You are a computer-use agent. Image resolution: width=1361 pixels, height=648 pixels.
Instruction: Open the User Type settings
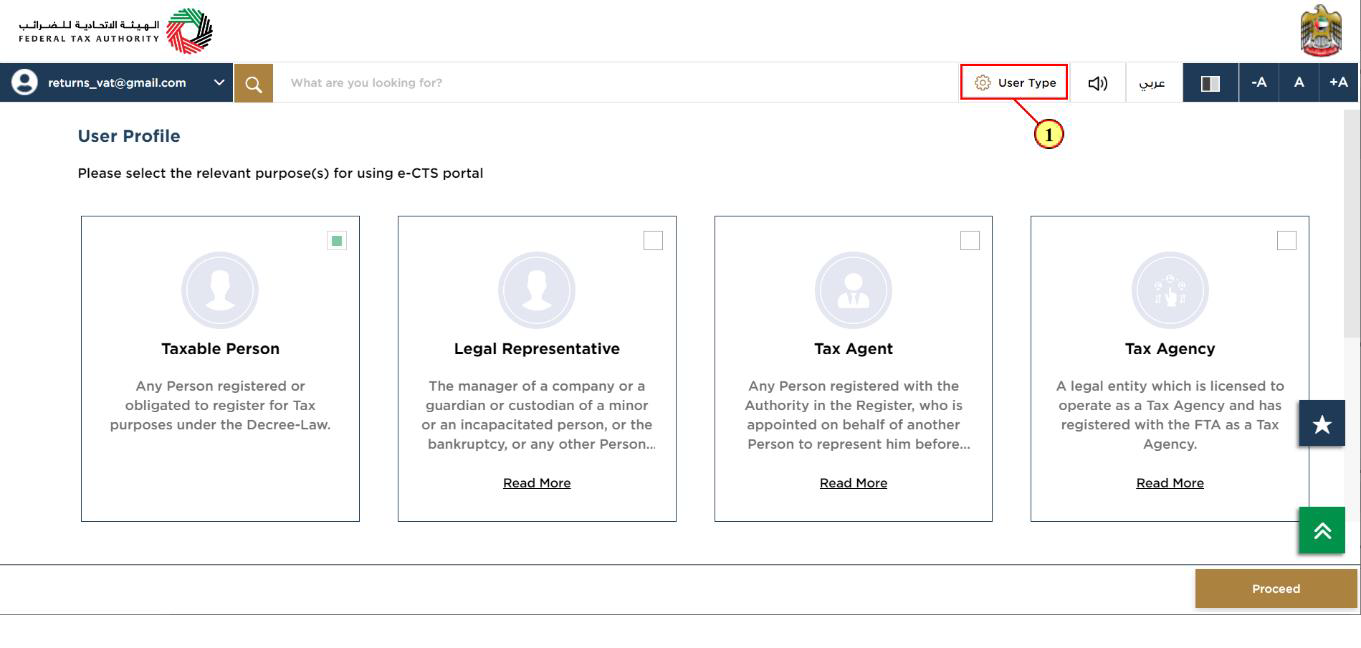[x=1015, y=83]
